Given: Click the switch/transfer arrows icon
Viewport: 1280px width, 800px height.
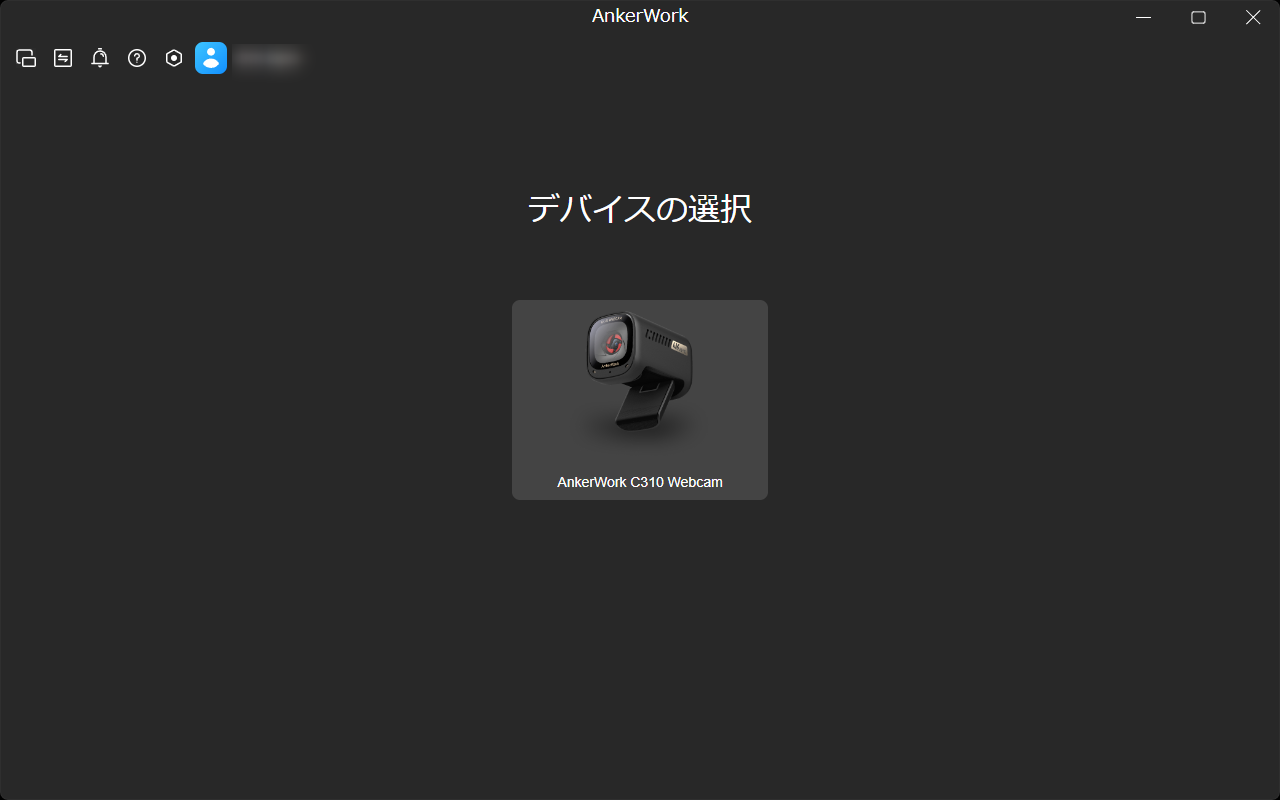Looking at the screenshot, I should 63,58.
